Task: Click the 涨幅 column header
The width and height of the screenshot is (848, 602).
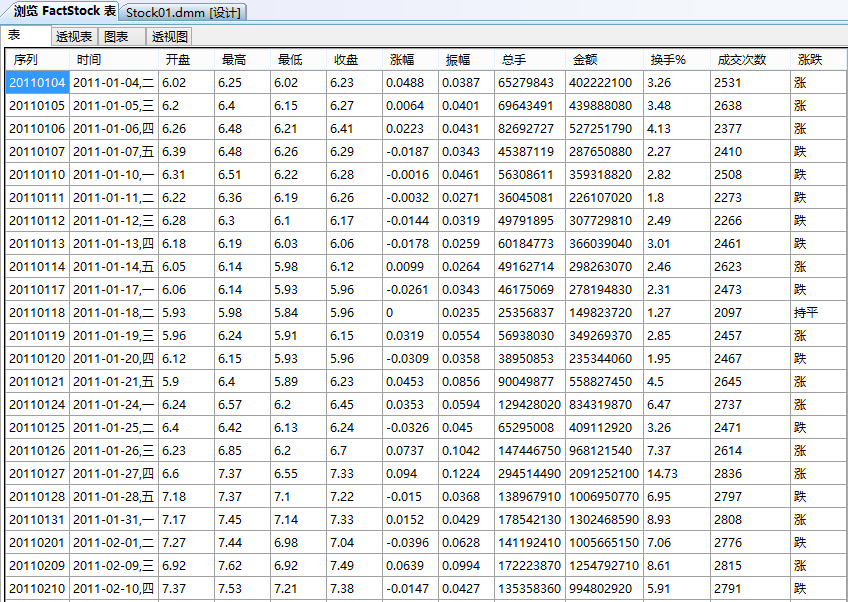Action: pos(410,59)
